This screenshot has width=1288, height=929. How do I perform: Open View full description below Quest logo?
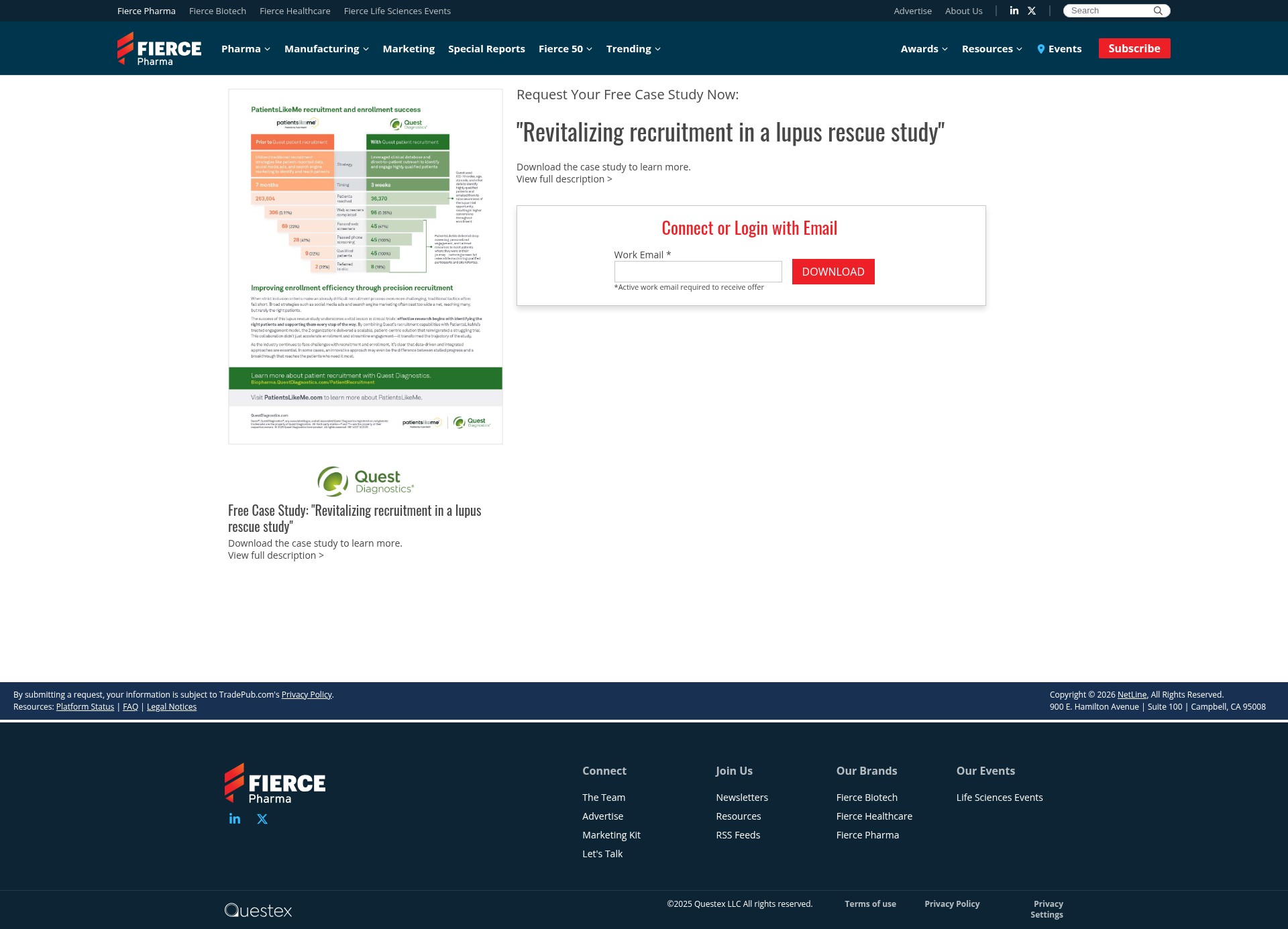tap(276, 555)
